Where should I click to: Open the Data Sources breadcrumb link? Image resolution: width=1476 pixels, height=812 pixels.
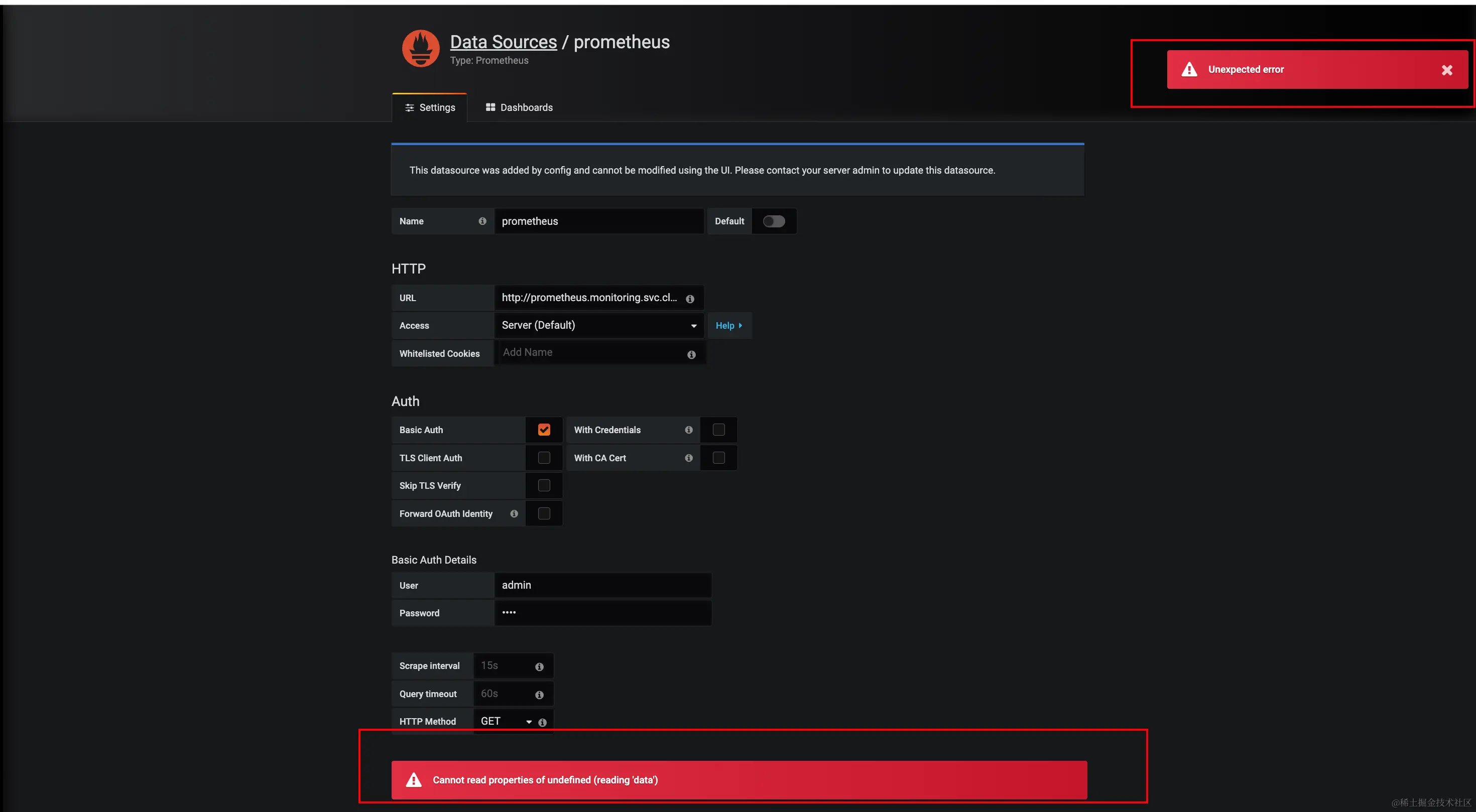click(503, 42)
